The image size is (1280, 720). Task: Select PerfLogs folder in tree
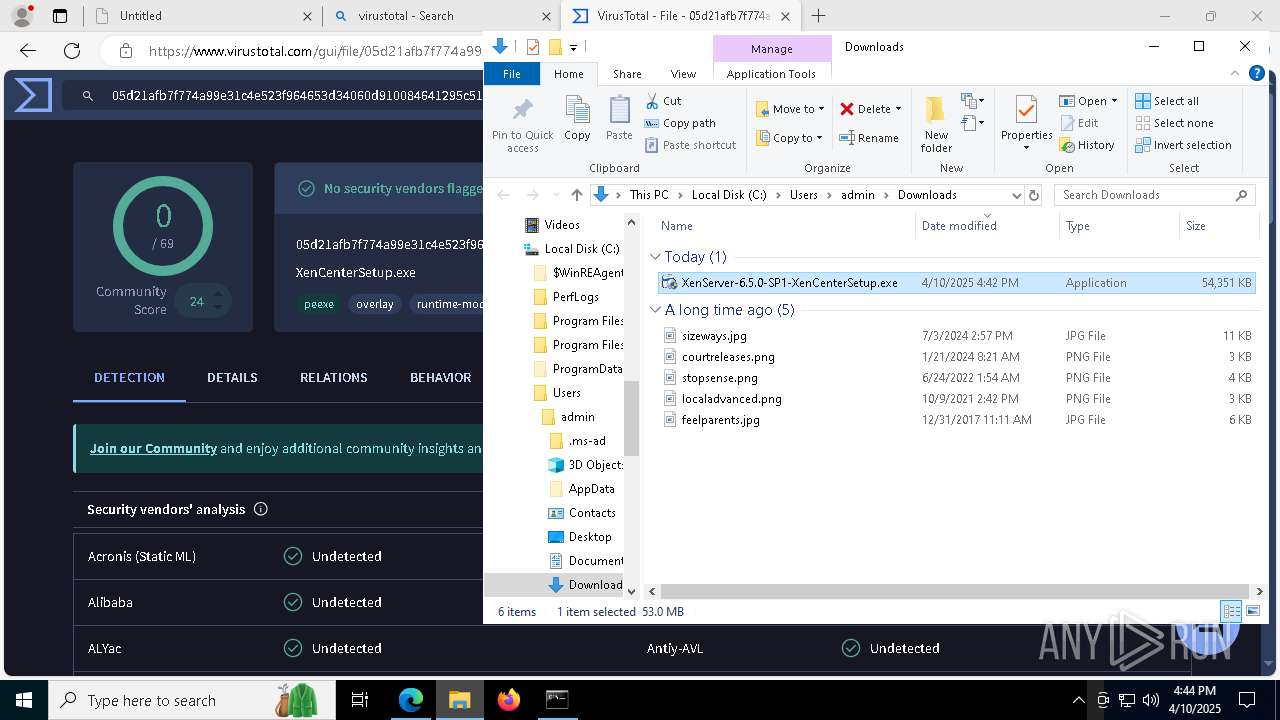tap(575, 297)
